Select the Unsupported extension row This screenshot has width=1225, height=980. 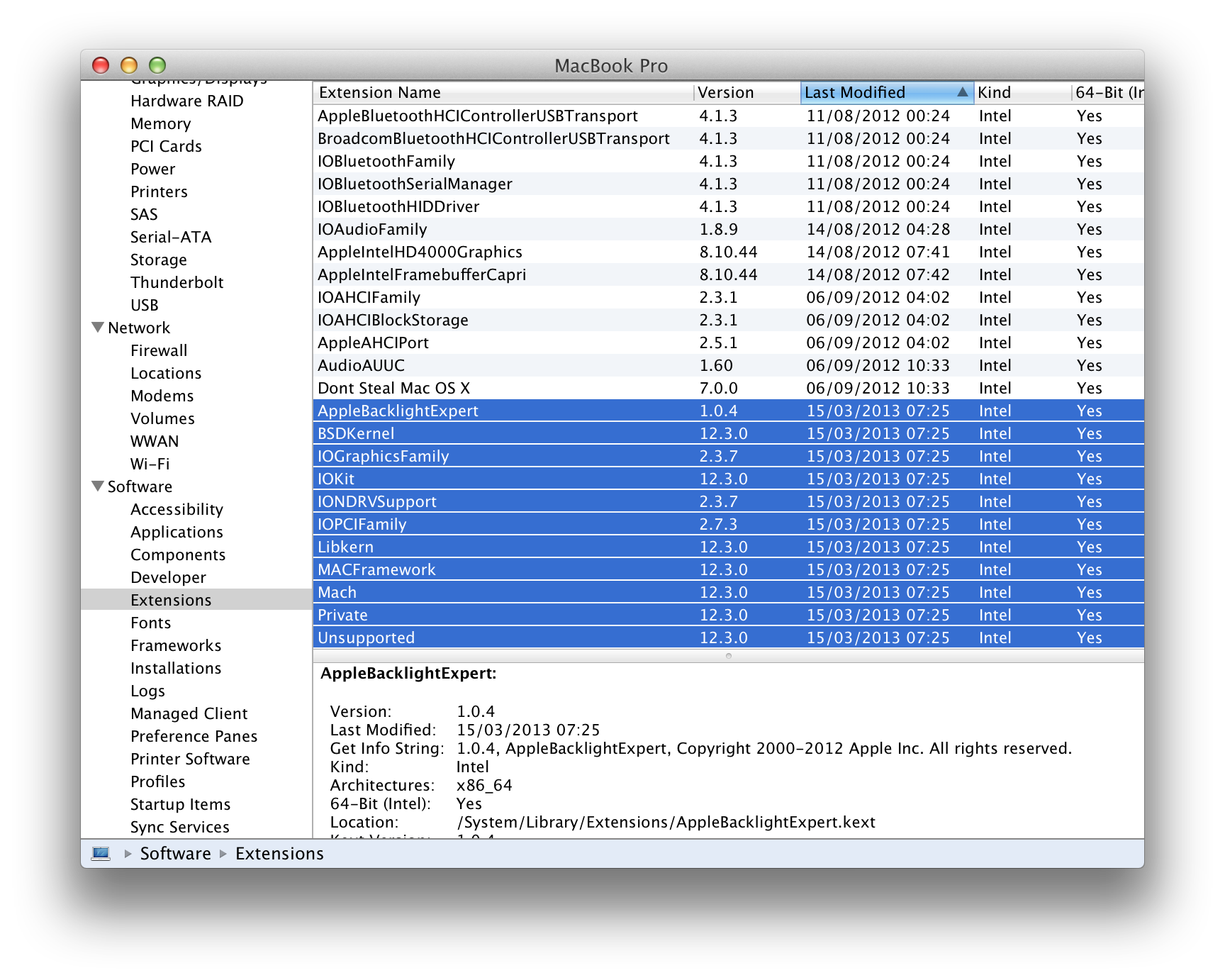click(x=728, y=637)
